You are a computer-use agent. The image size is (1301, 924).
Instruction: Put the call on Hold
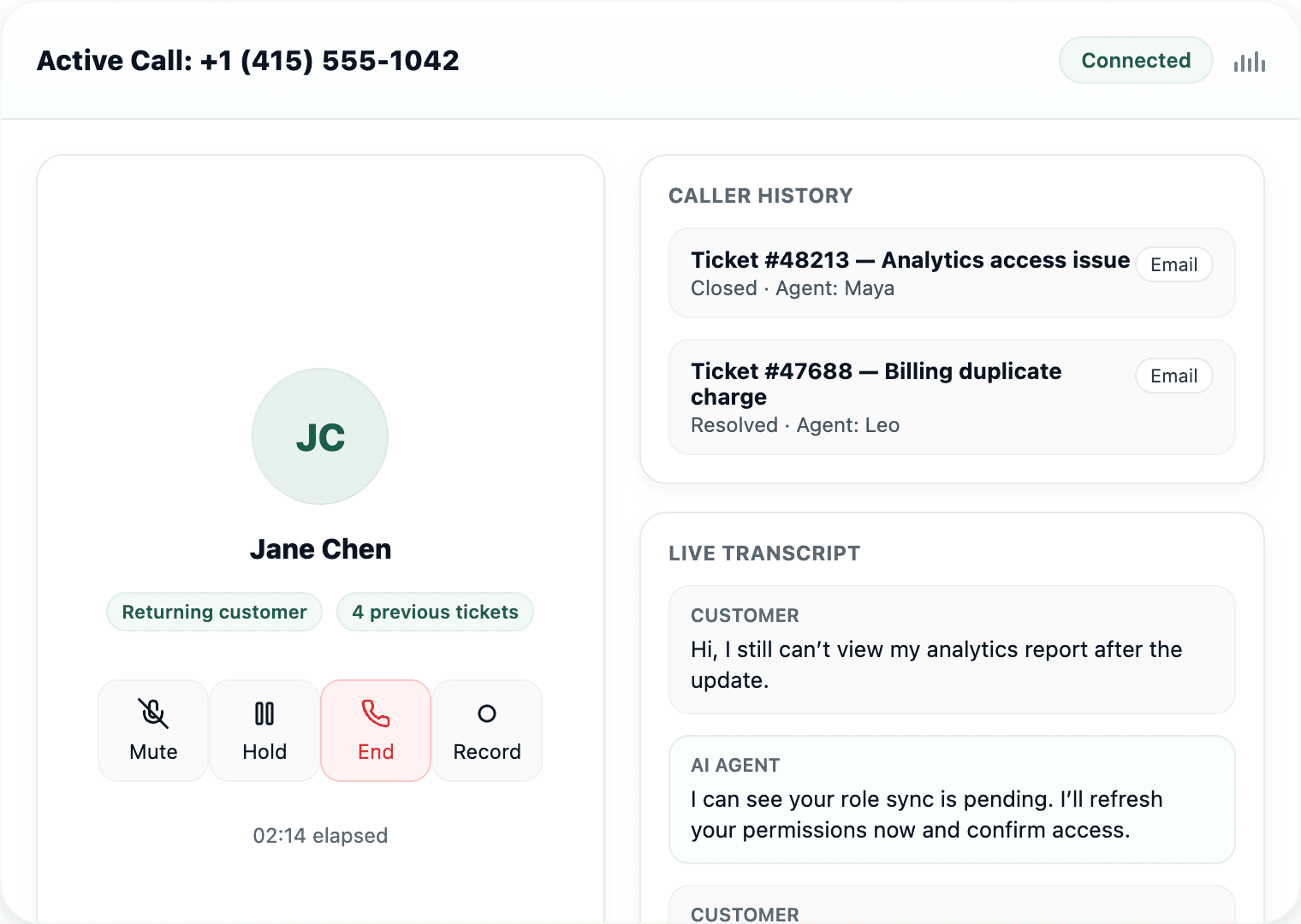[264, 730]
